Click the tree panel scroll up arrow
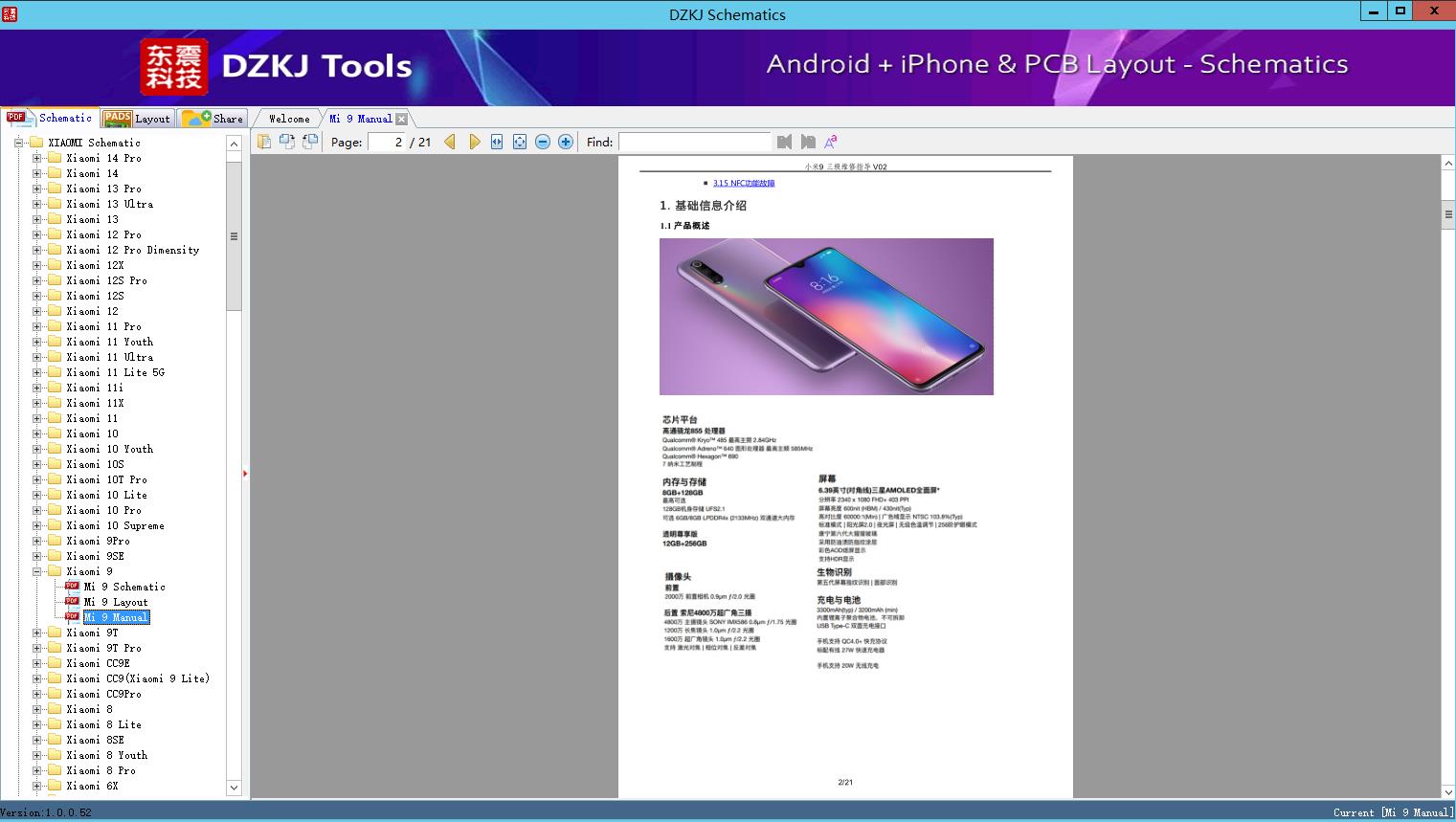Screen dimensions: 1456x822 234,144
